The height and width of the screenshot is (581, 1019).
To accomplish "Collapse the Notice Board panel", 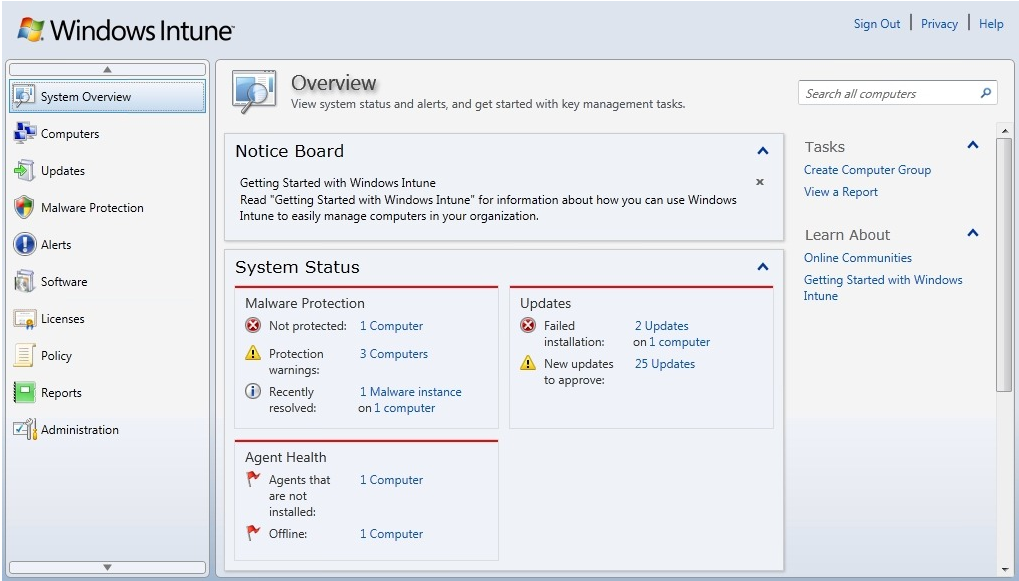I will pyautogui.click(x=763, y=151).
